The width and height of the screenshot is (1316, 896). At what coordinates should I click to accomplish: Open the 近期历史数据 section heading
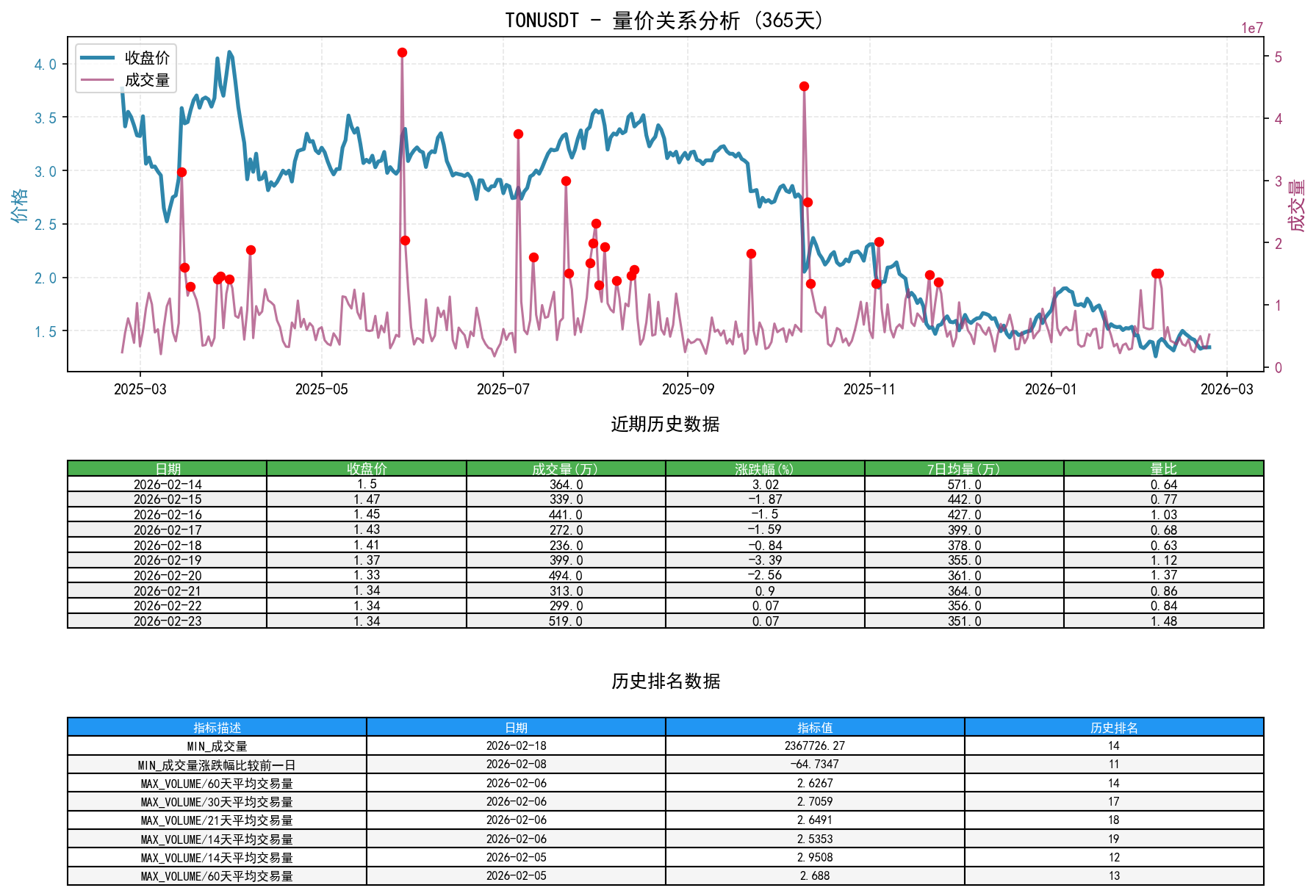[664, 423]
